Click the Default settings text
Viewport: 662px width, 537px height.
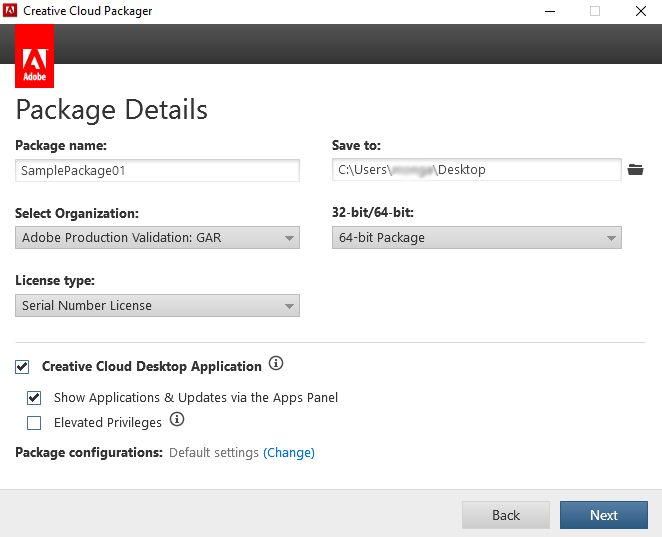214,453
